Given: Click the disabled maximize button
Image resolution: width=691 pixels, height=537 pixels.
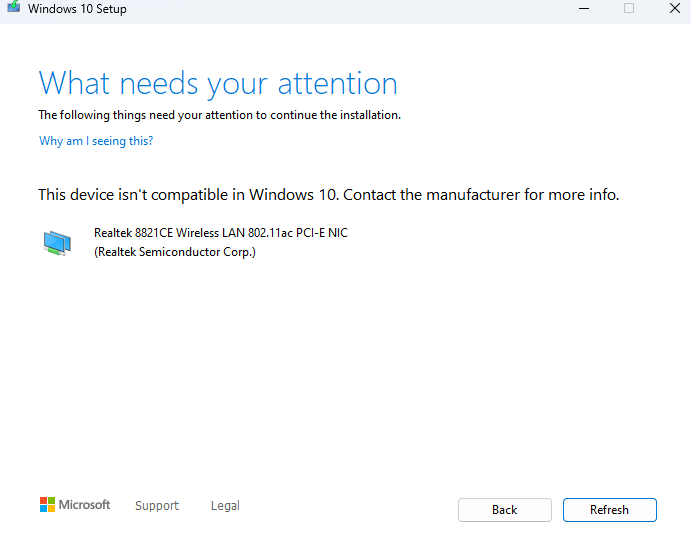Looking at the screenshot, I should tap(629, 8).
